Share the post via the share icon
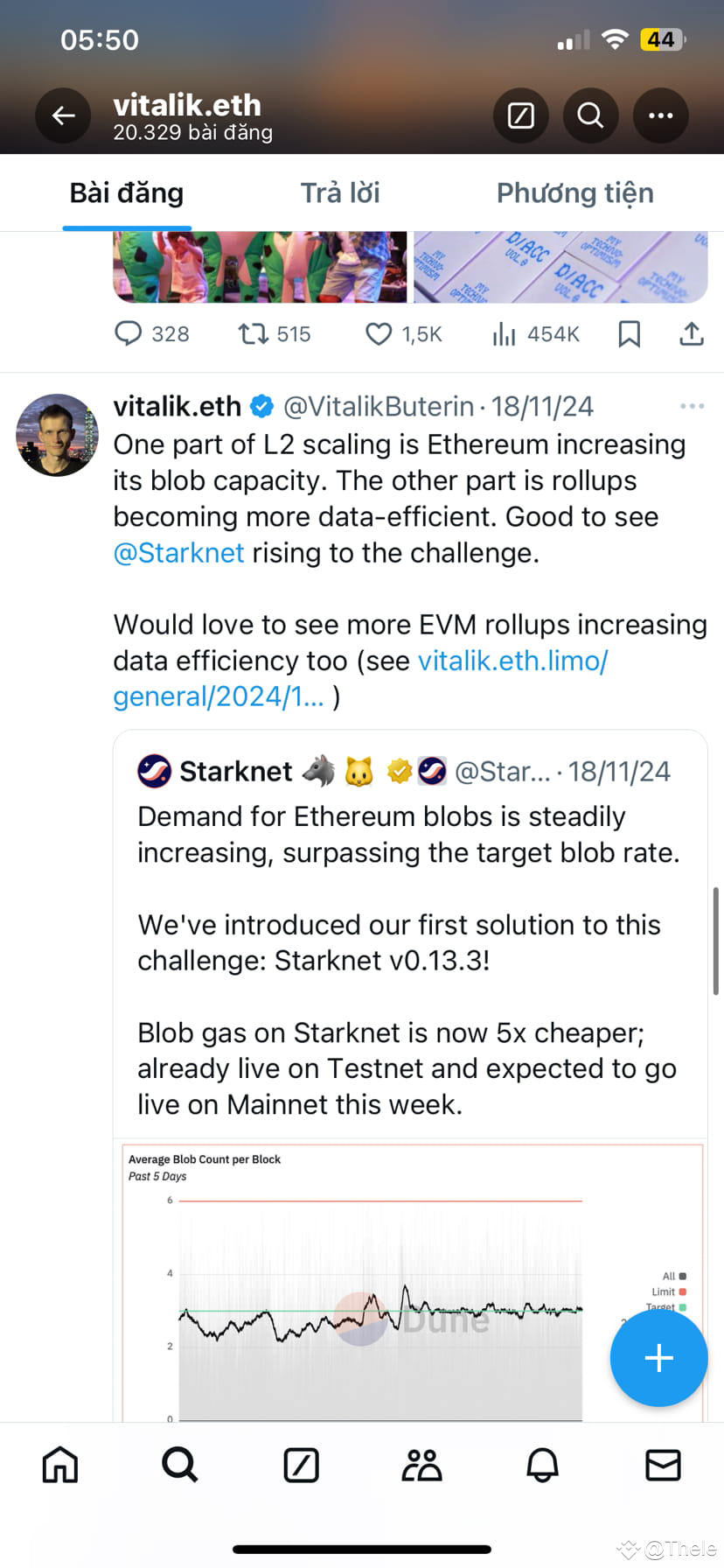The image size is (724, 1568). point(692,333)
